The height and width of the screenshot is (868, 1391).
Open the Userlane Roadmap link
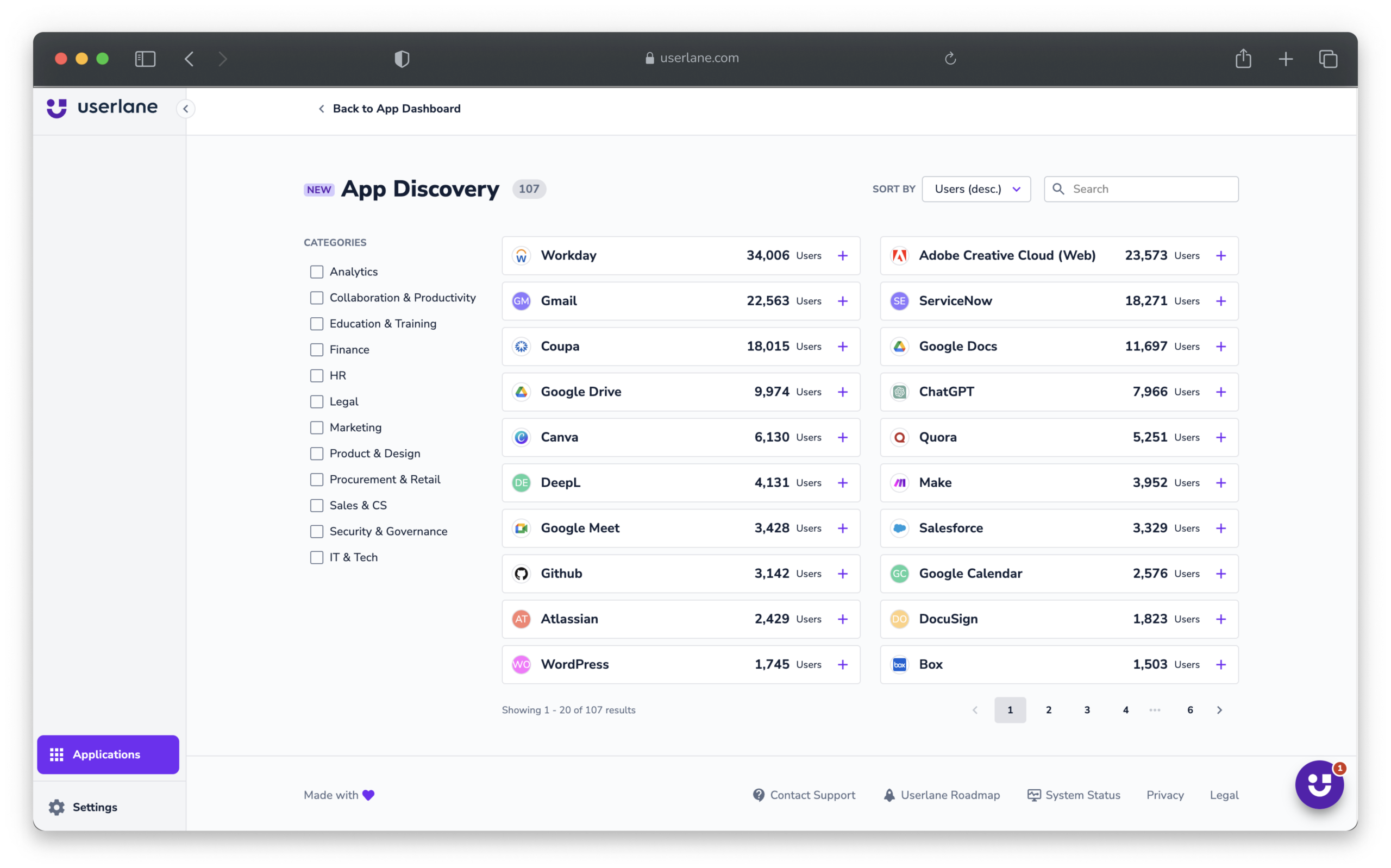coord(942,795)
